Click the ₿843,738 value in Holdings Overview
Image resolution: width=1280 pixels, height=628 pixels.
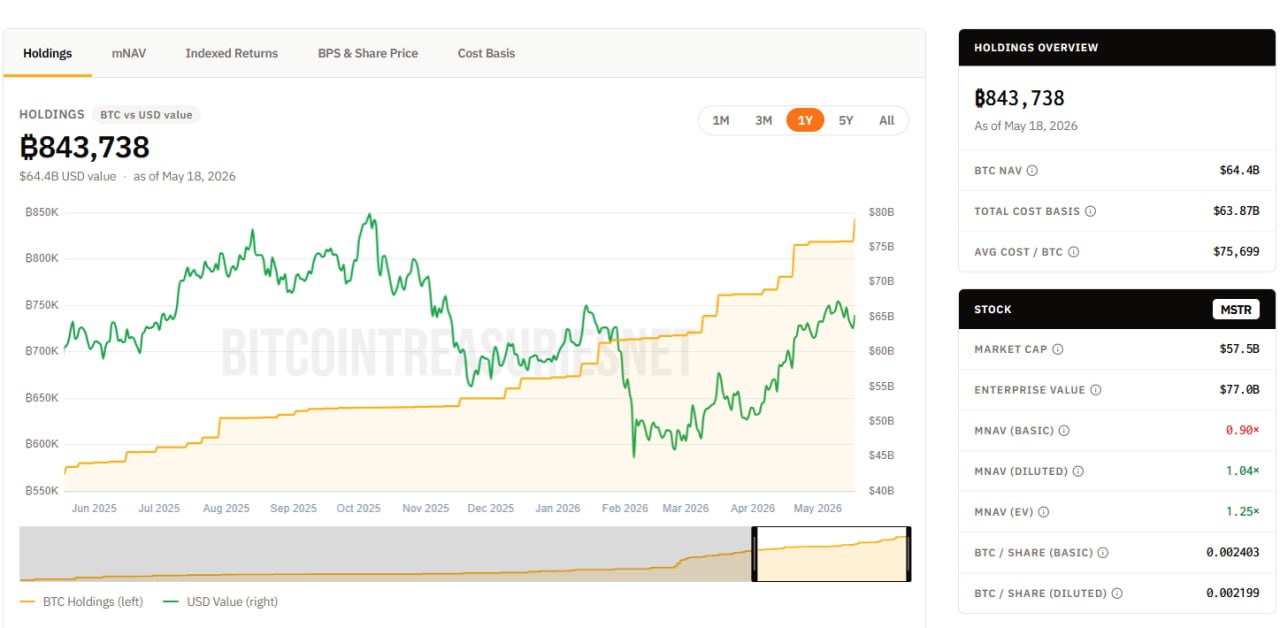coord(1019,98)
